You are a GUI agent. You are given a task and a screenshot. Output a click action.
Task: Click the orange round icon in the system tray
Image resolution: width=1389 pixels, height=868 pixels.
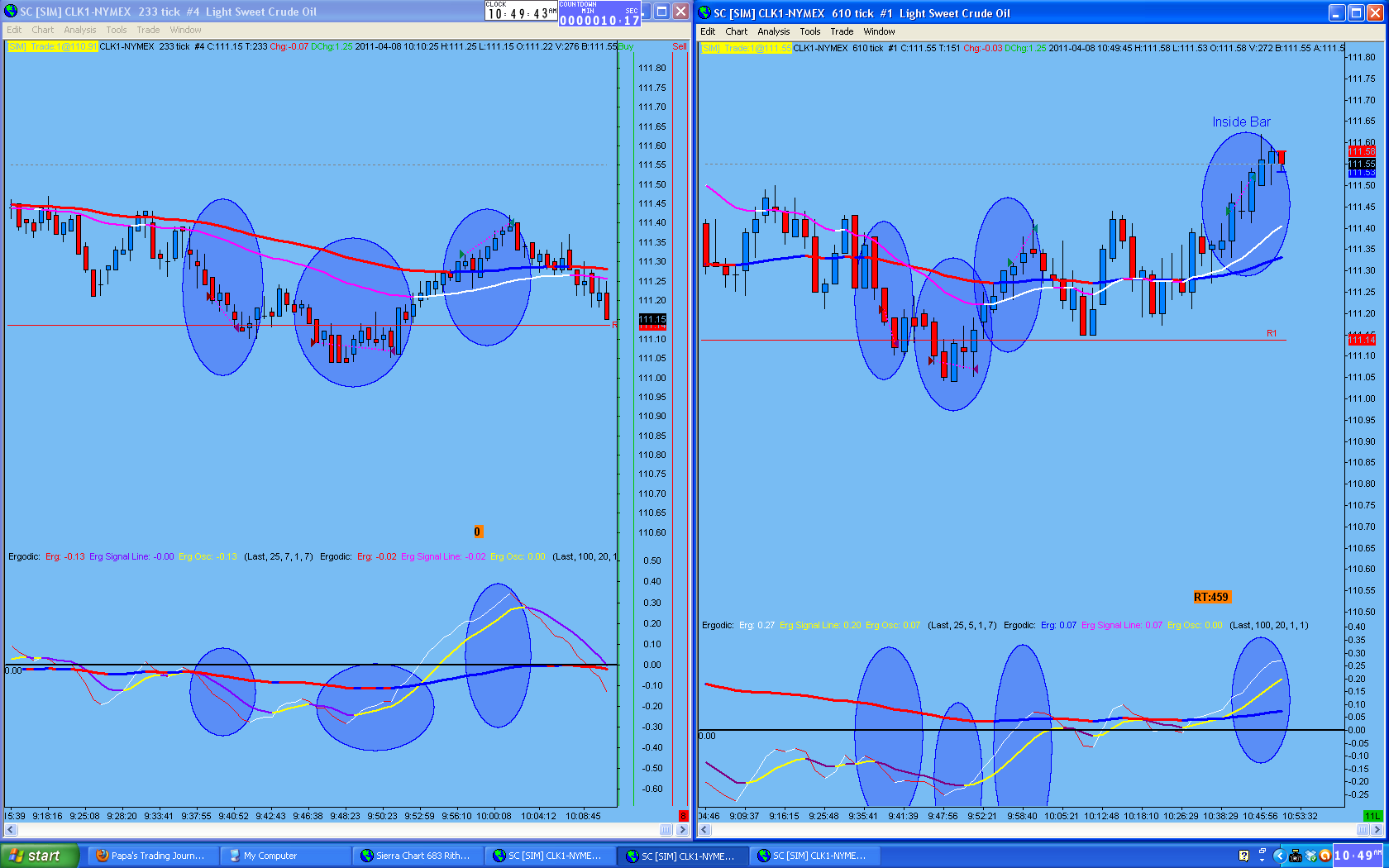point(1325,856)
